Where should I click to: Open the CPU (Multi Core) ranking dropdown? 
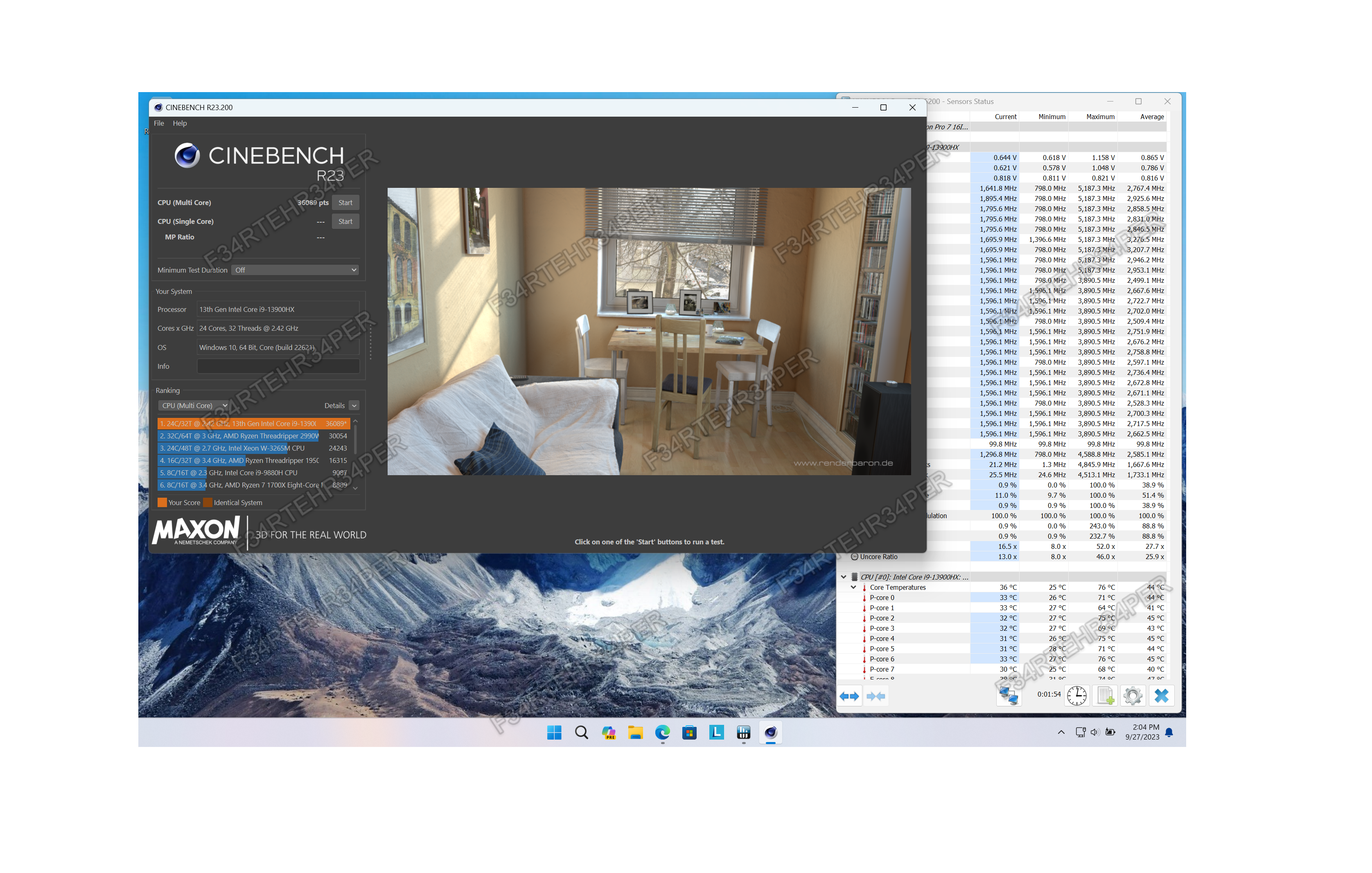tap(193, 406)
